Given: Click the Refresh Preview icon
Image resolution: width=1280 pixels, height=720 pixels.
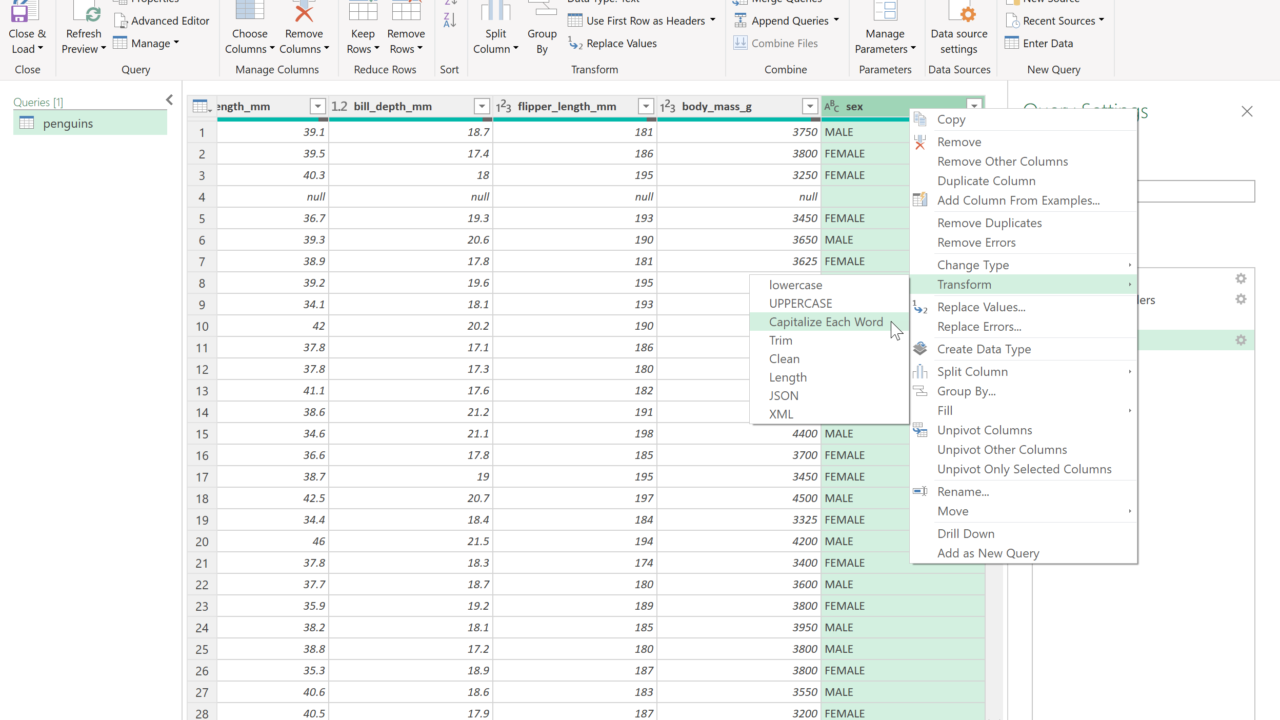Looking at the screenshot, I should pos(84,14).
